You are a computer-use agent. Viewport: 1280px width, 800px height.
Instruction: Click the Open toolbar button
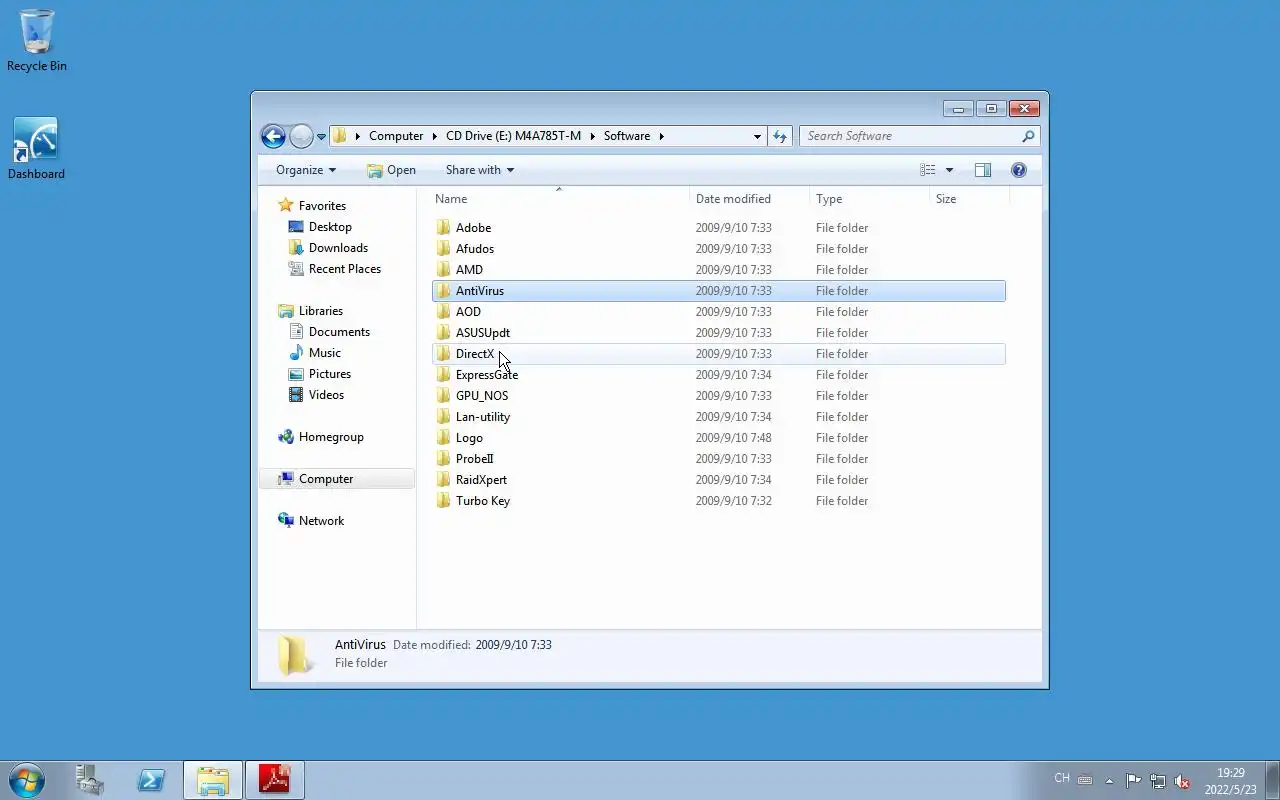pos(391,170)
